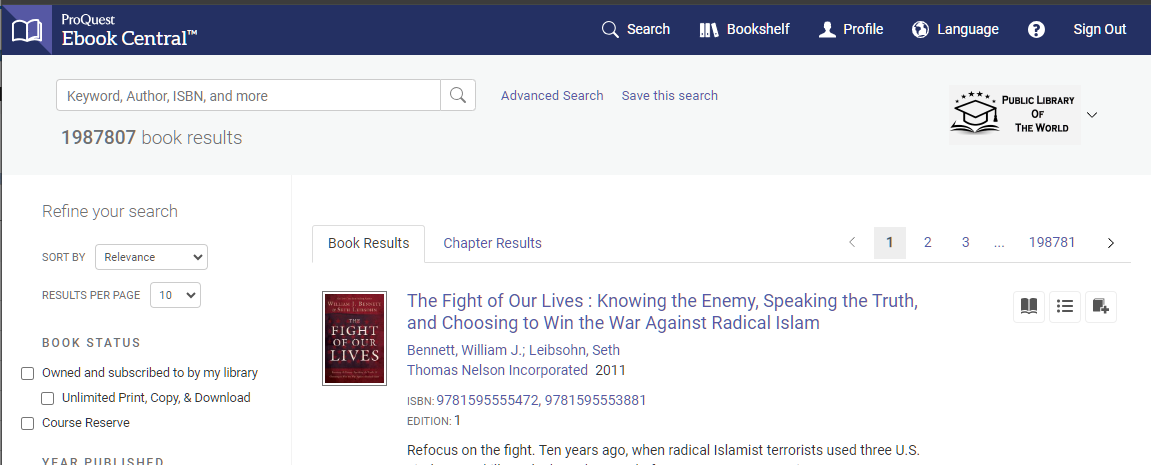Image resolution: width=1151 pixels, height=465 pixels.
Task: Expand the library chooser chevron
Action: point(1092,115)
